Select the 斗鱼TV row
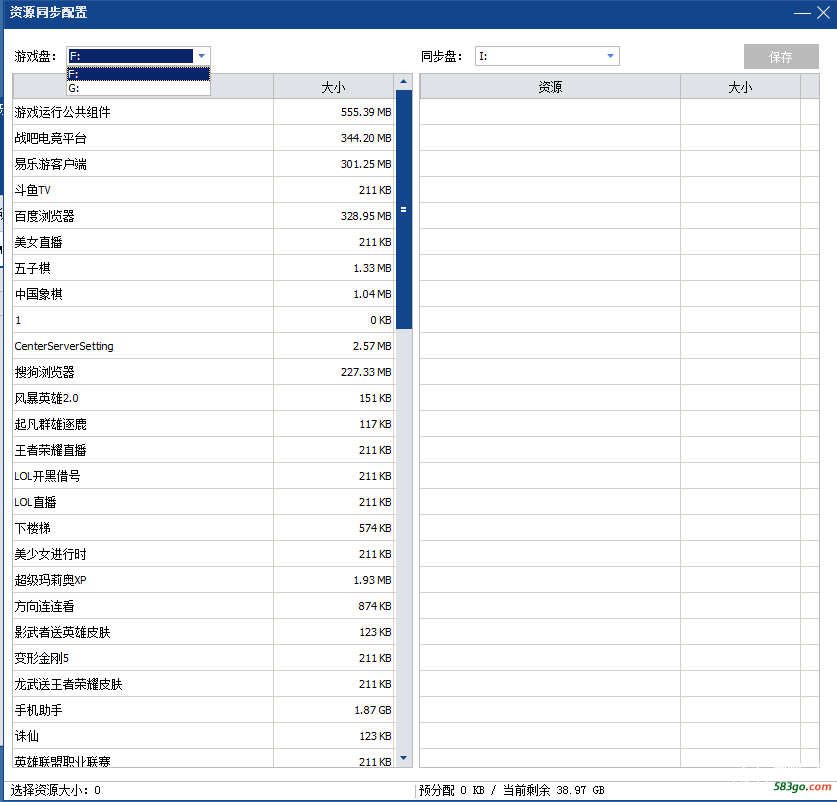The image size is (837, 802). 203,190
